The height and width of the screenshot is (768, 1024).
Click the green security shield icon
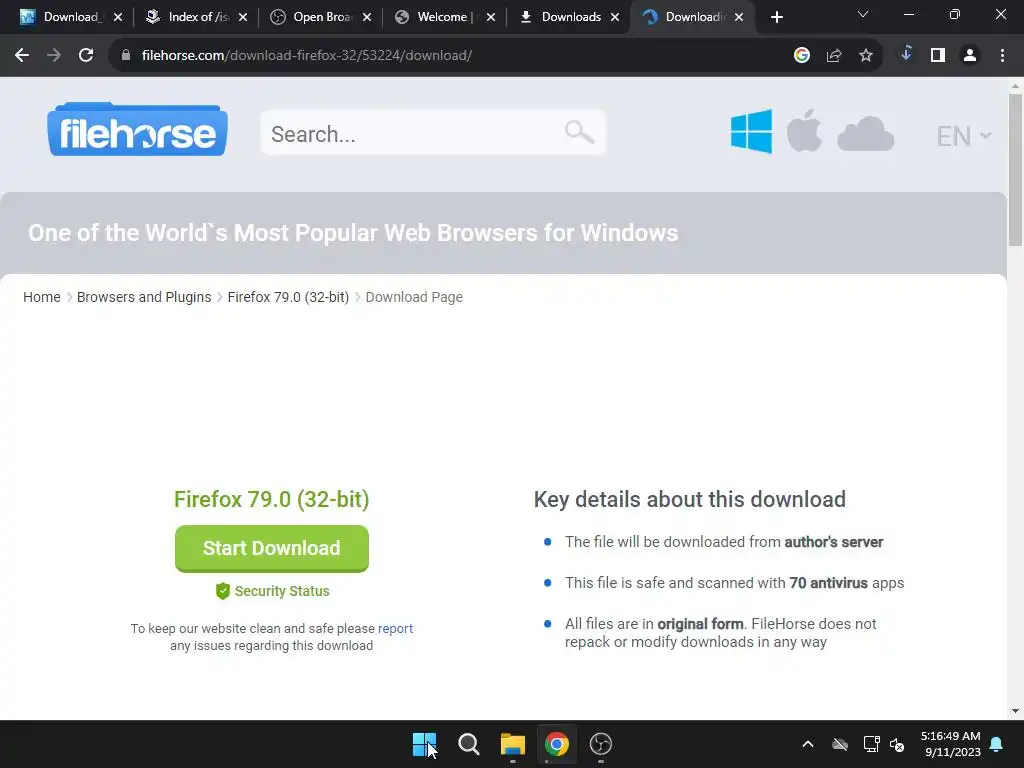coord(223,591)
